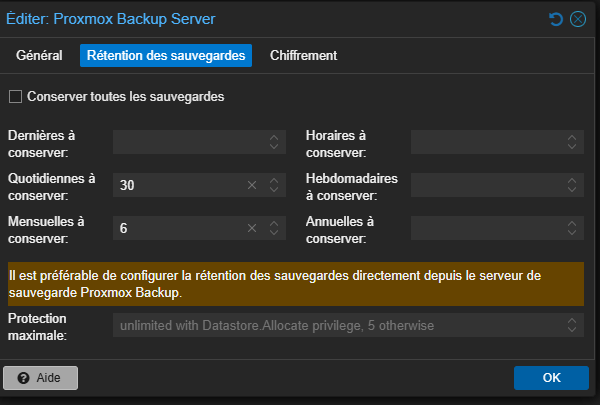Image resolution: width=600 pixels, height=405 pixels.
Task: Switch to the Général tab
Action: tap(39, 56)
